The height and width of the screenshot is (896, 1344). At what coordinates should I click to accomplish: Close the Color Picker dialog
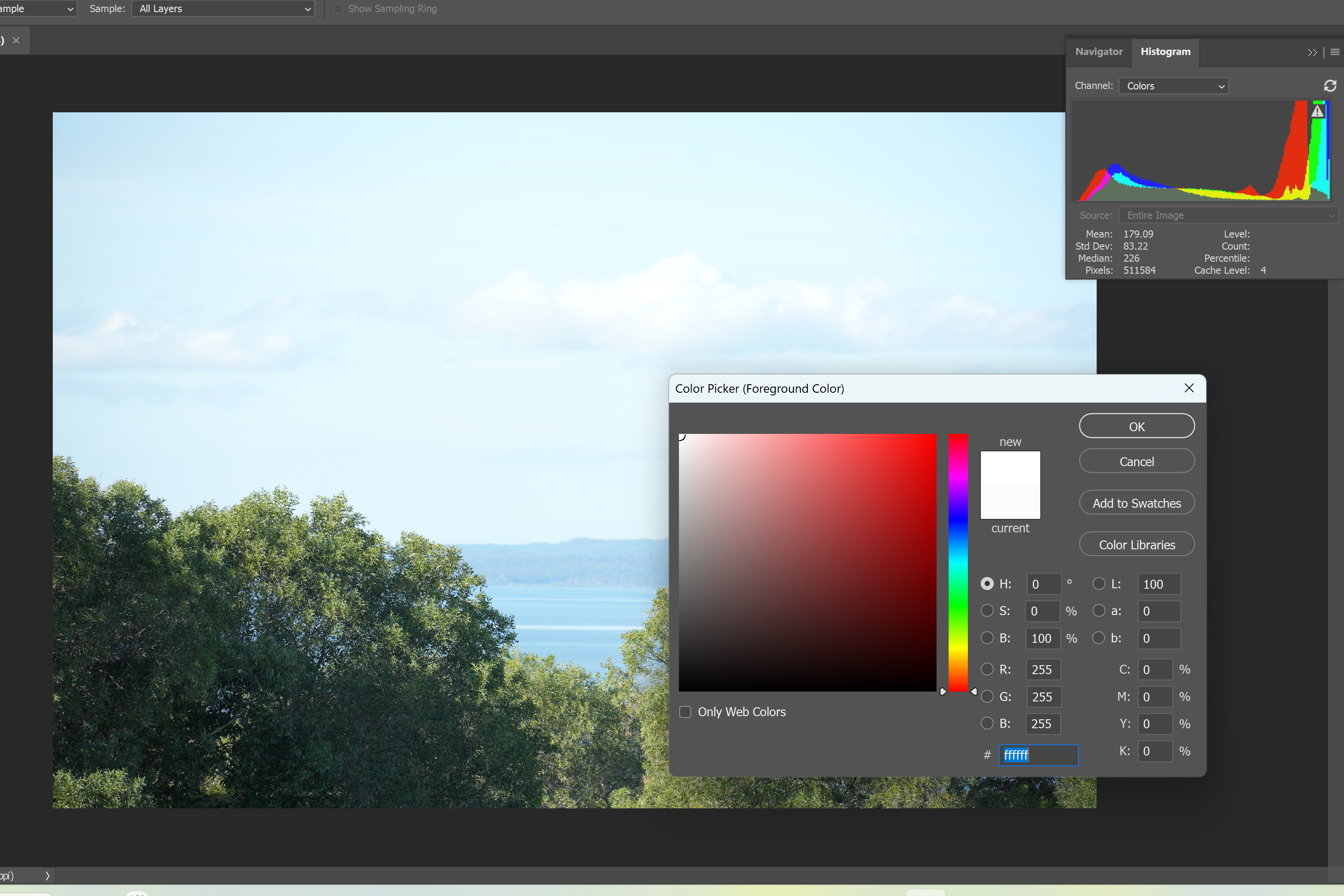tap(1189, 388)
